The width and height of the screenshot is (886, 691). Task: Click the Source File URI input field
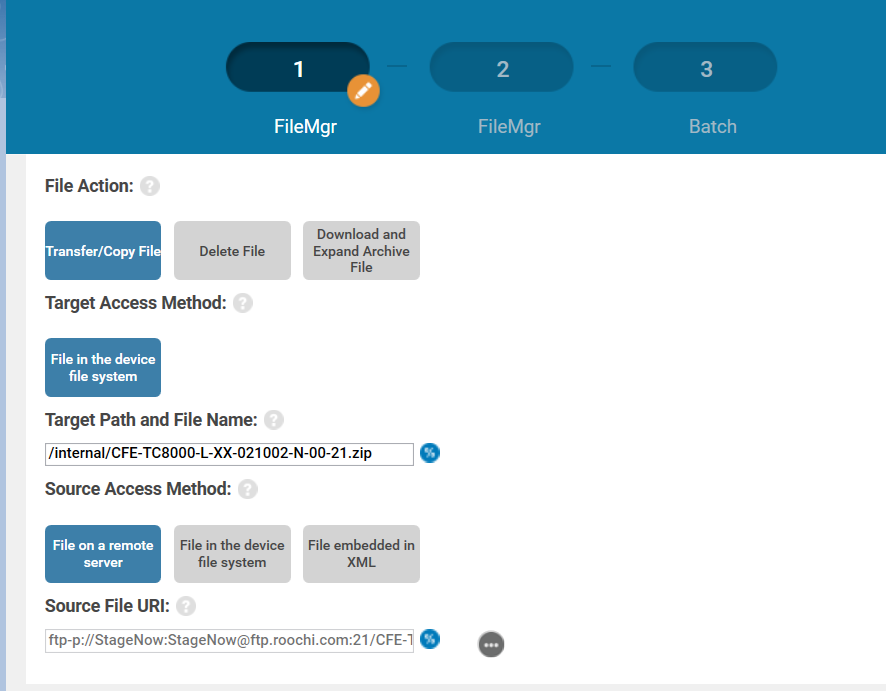229,640
